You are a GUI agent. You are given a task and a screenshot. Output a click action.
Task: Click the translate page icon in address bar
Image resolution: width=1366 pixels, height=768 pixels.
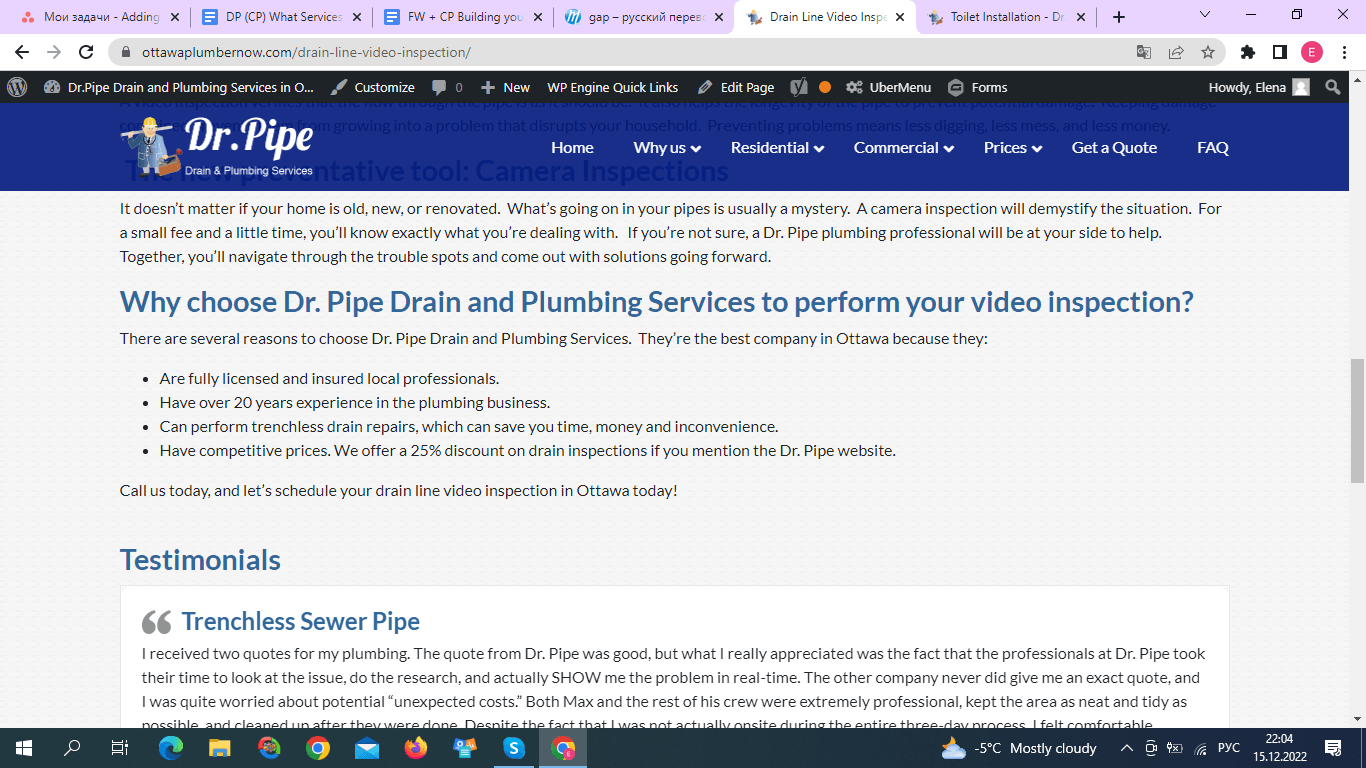coord(1144,52)
